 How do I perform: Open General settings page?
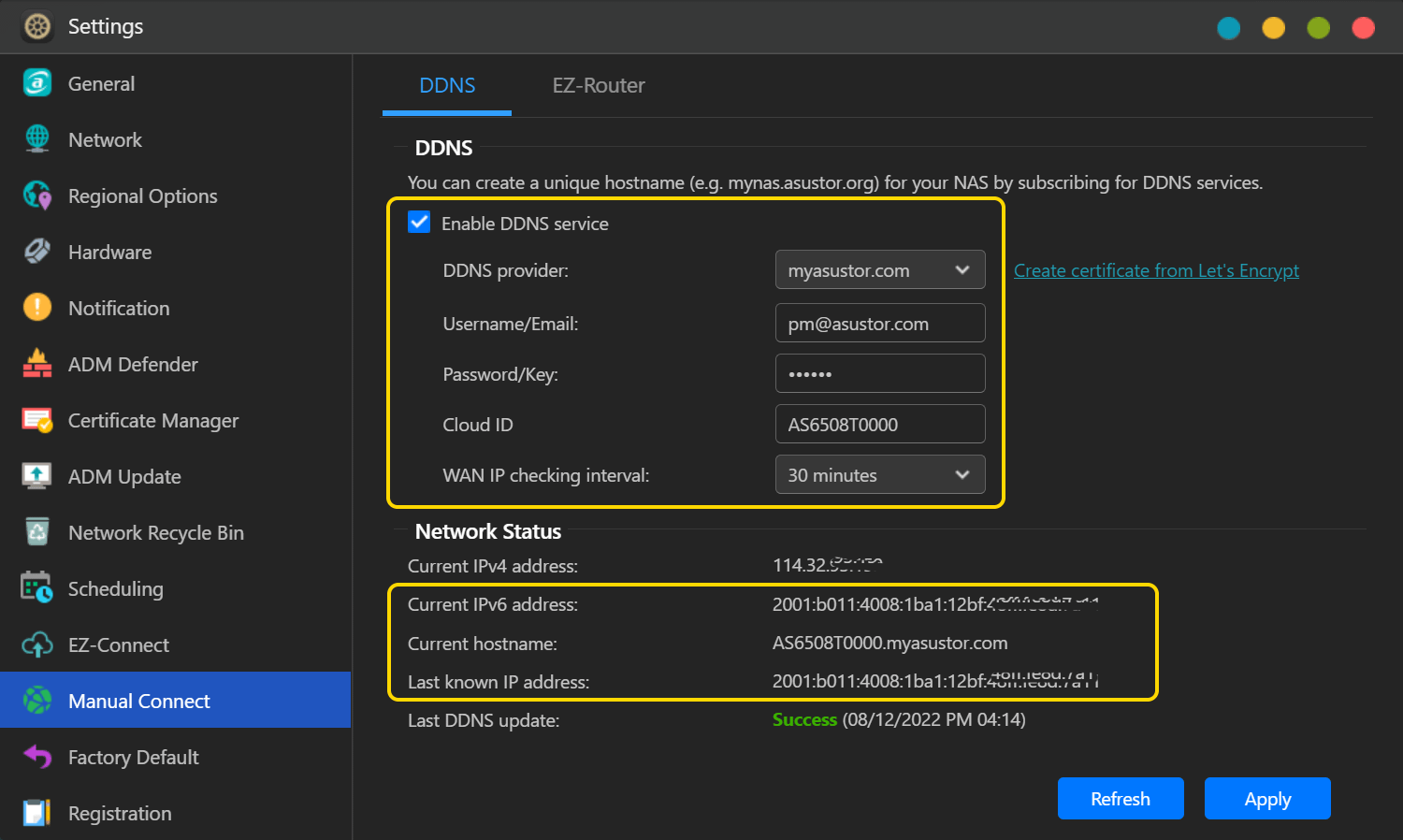(x=176, y=83)
